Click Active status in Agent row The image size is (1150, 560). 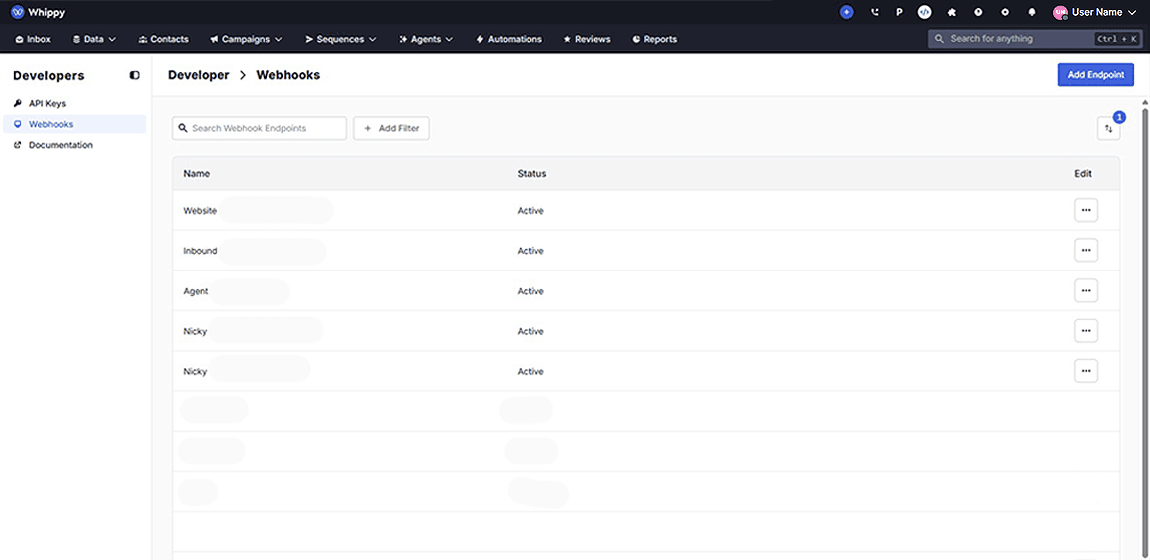(x=530, y=292)
